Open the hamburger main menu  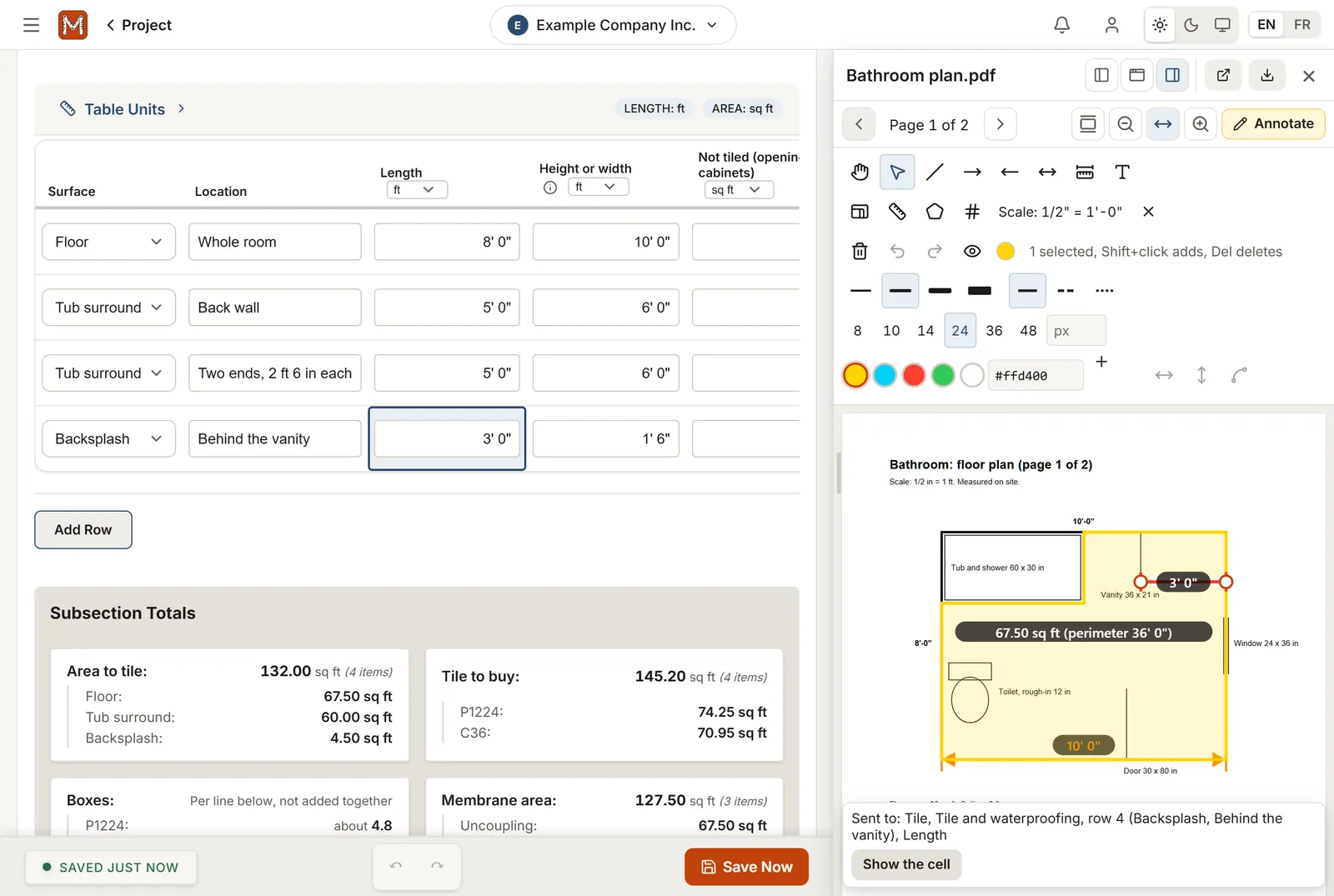click(x=31, y=25)
